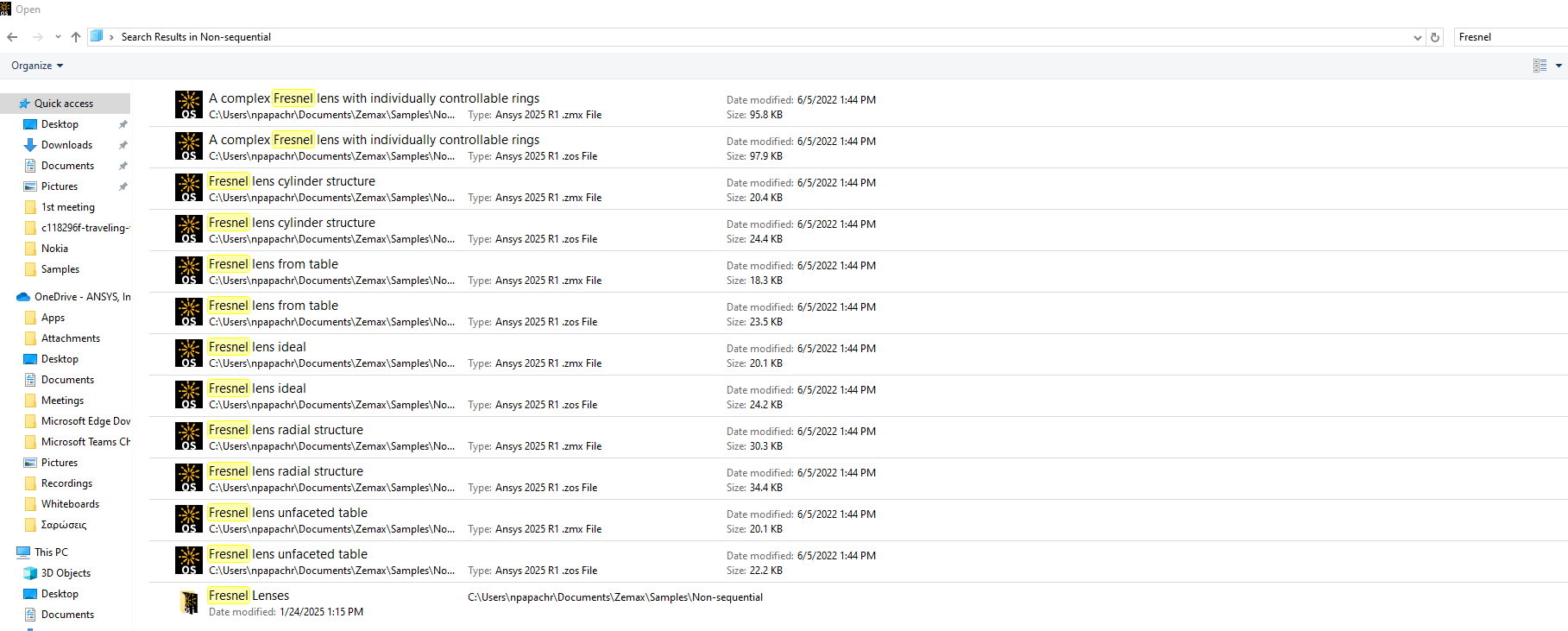This screenshot has width=1568, height=631.
Task: Select Fresnel lens radial structure .zos icon
Action: coord(189,477)
